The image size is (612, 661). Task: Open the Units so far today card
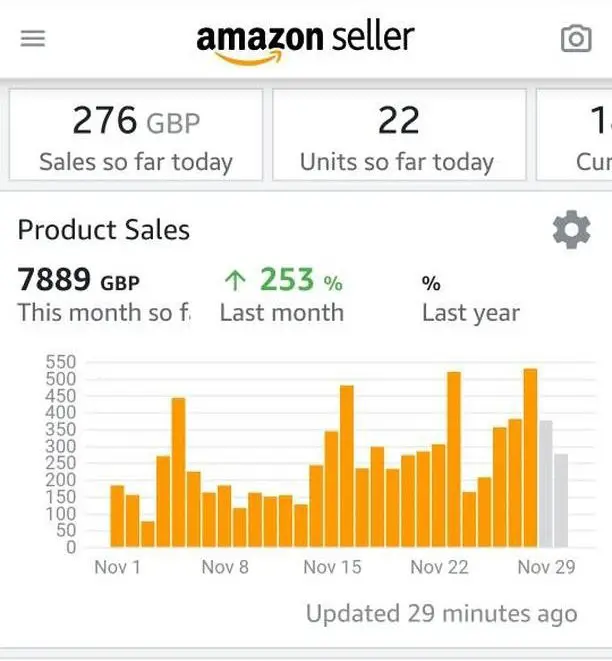coord(399,135)
